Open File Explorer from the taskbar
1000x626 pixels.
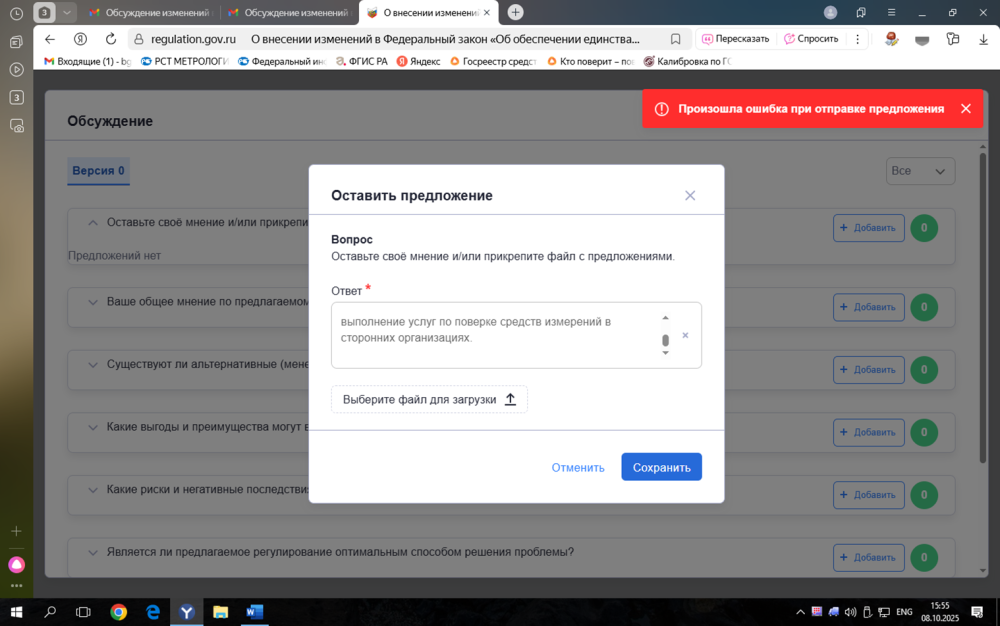[220, 611]
